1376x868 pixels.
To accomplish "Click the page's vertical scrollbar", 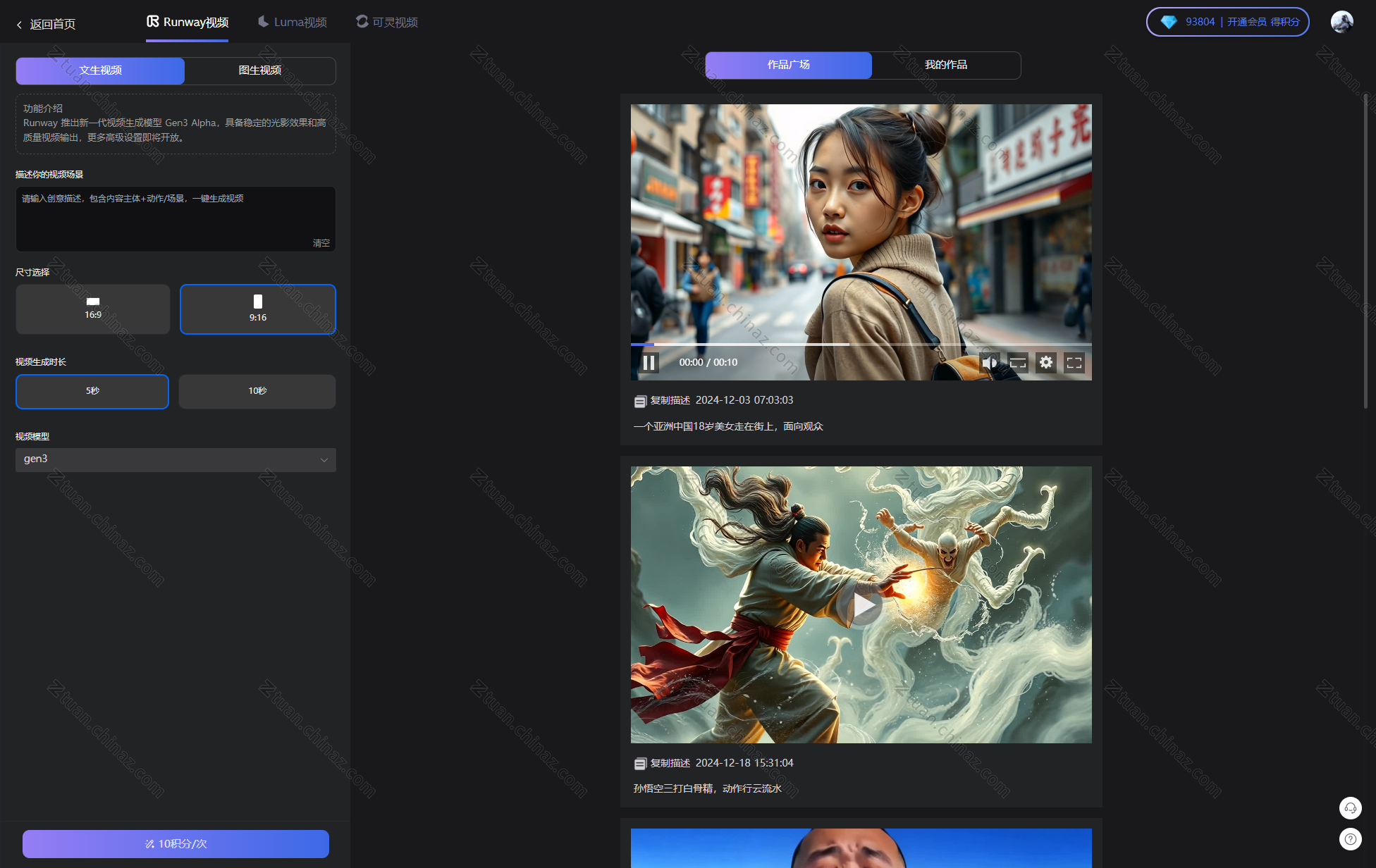I will (1365, 250).
